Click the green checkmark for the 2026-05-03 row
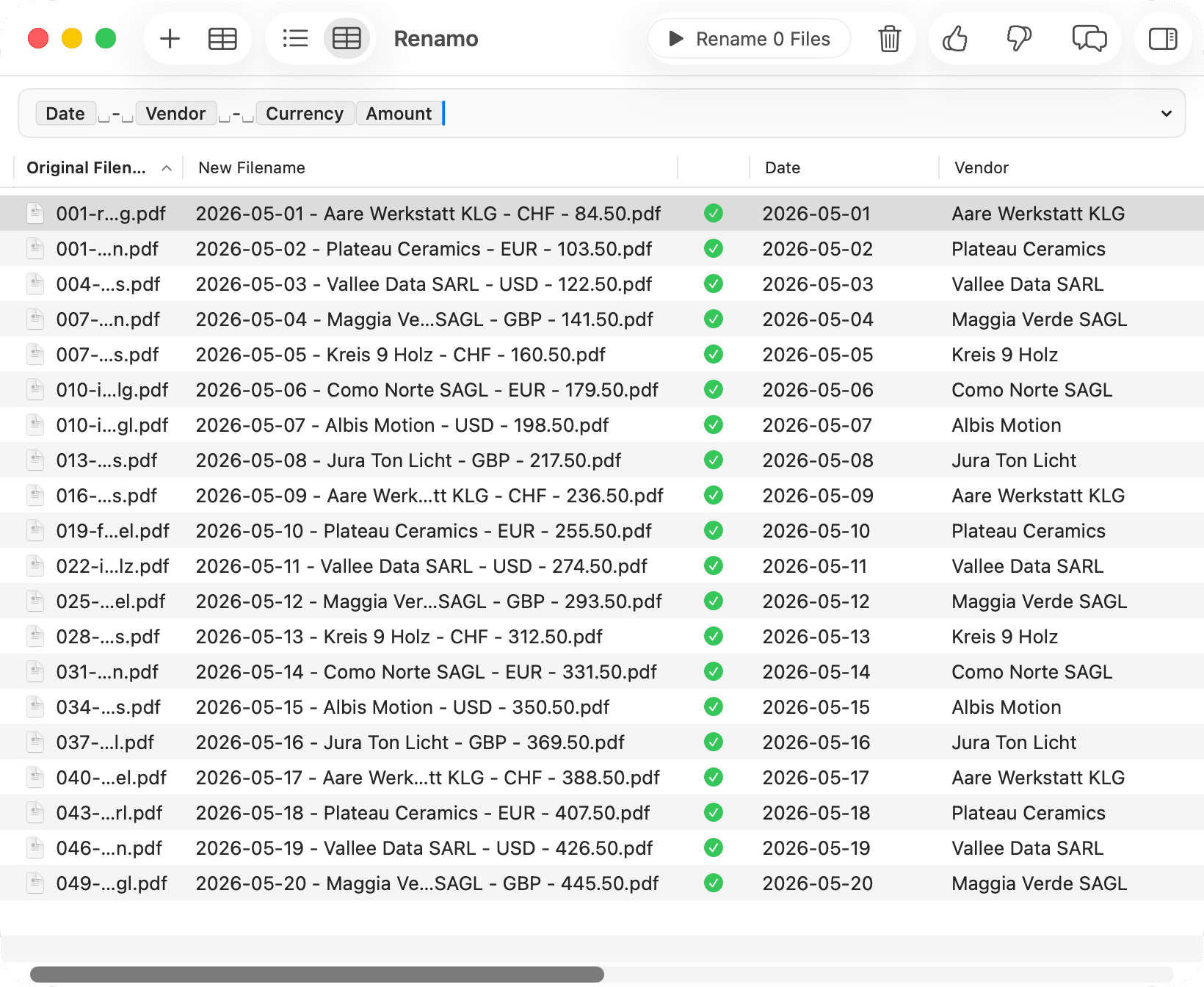Image resolution: width=1204 pixels, height=987 pixels. pyautogui.click(x=714, y=284)
